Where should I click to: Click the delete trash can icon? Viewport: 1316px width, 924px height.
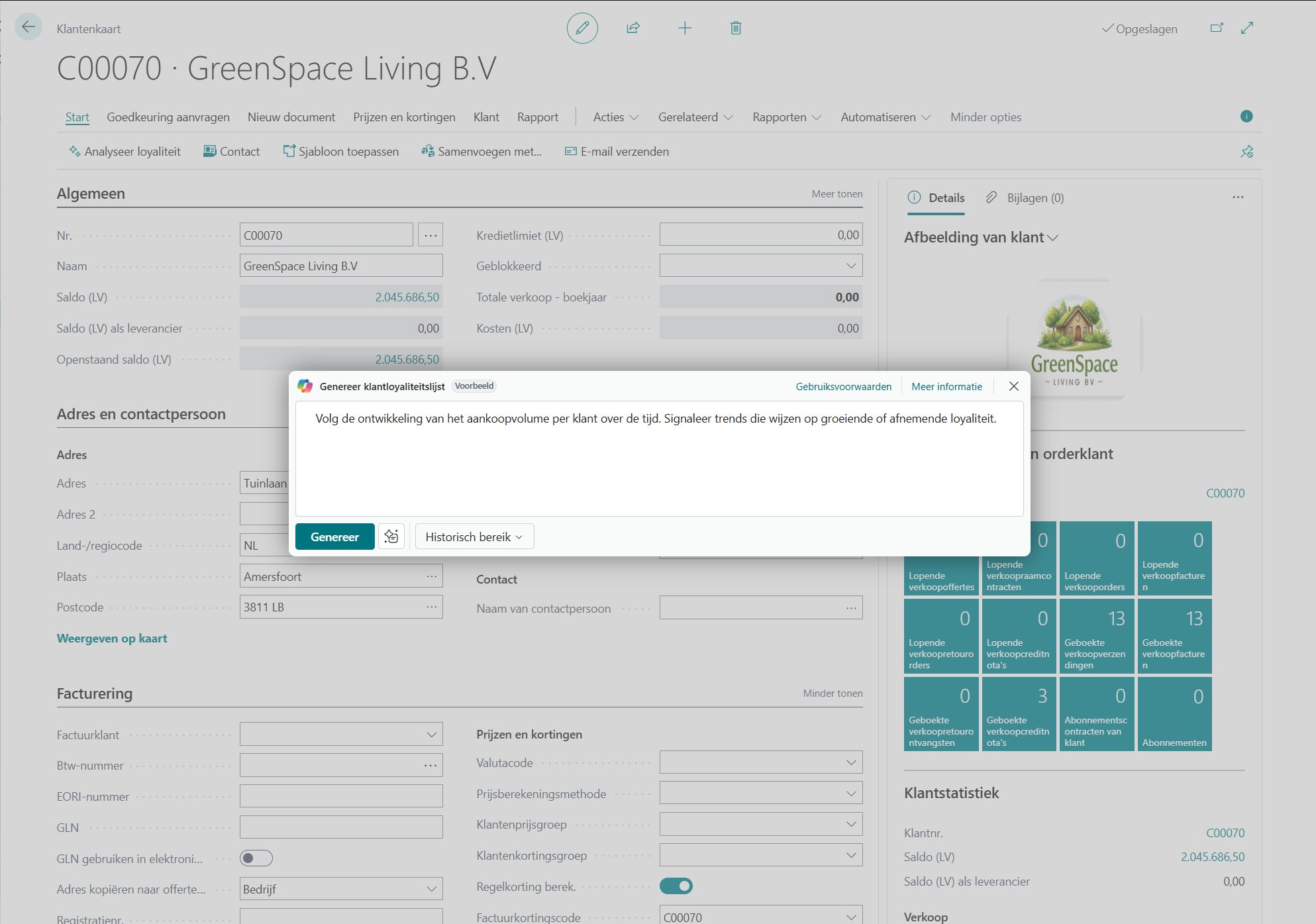tap(735, 28)
